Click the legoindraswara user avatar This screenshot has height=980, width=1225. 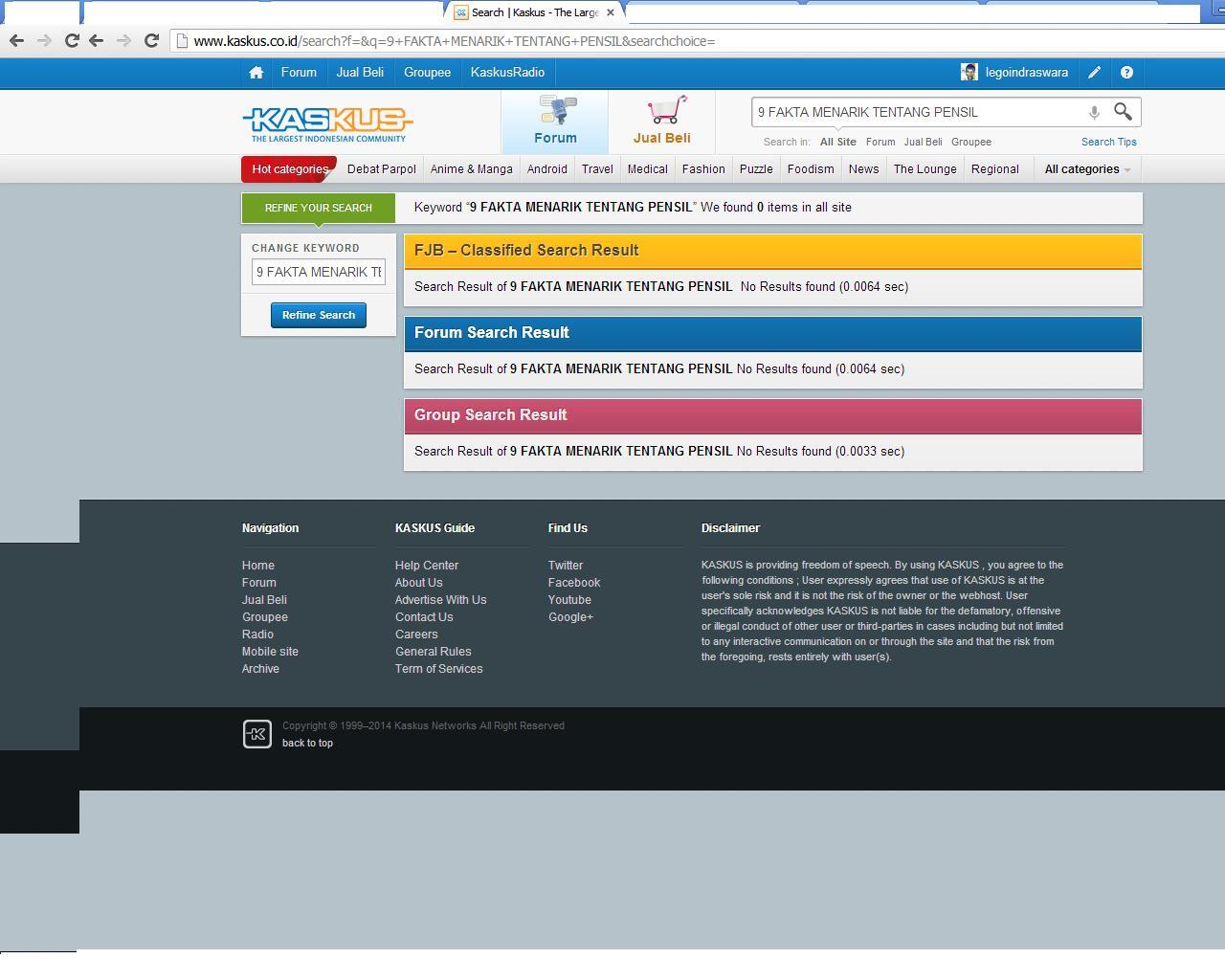pyautogui.click(x=969, y=73)
